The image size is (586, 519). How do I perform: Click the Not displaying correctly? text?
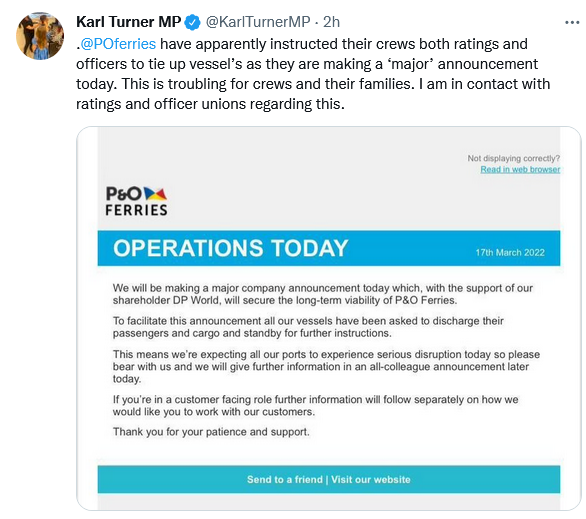513,158
